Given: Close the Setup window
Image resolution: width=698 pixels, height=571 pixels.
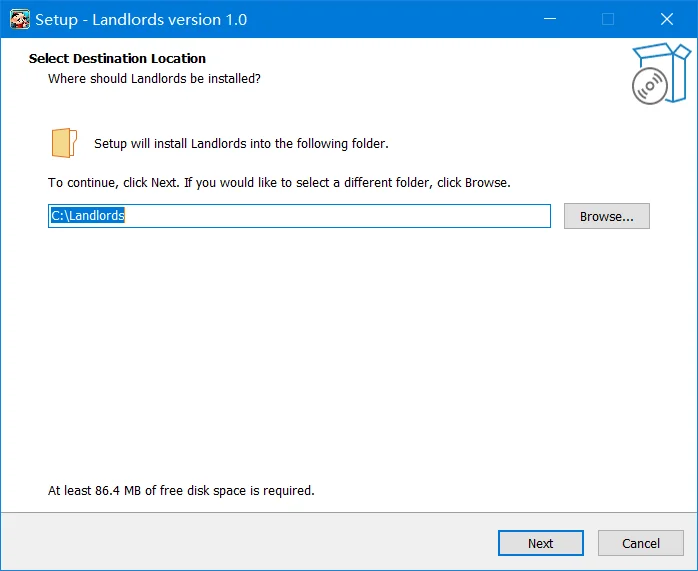Looking at the screenshot, I should pos(667,19).
